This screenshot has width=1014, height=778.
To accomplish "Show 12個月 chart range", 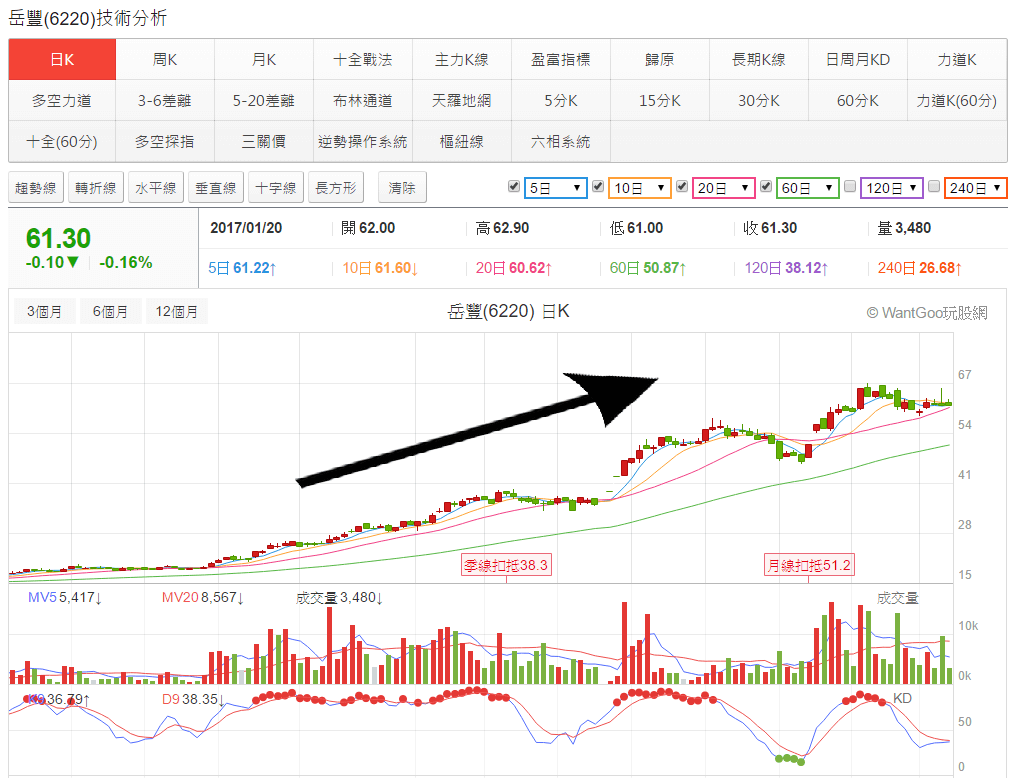I will pyautogui.click(x=177, y=310).
